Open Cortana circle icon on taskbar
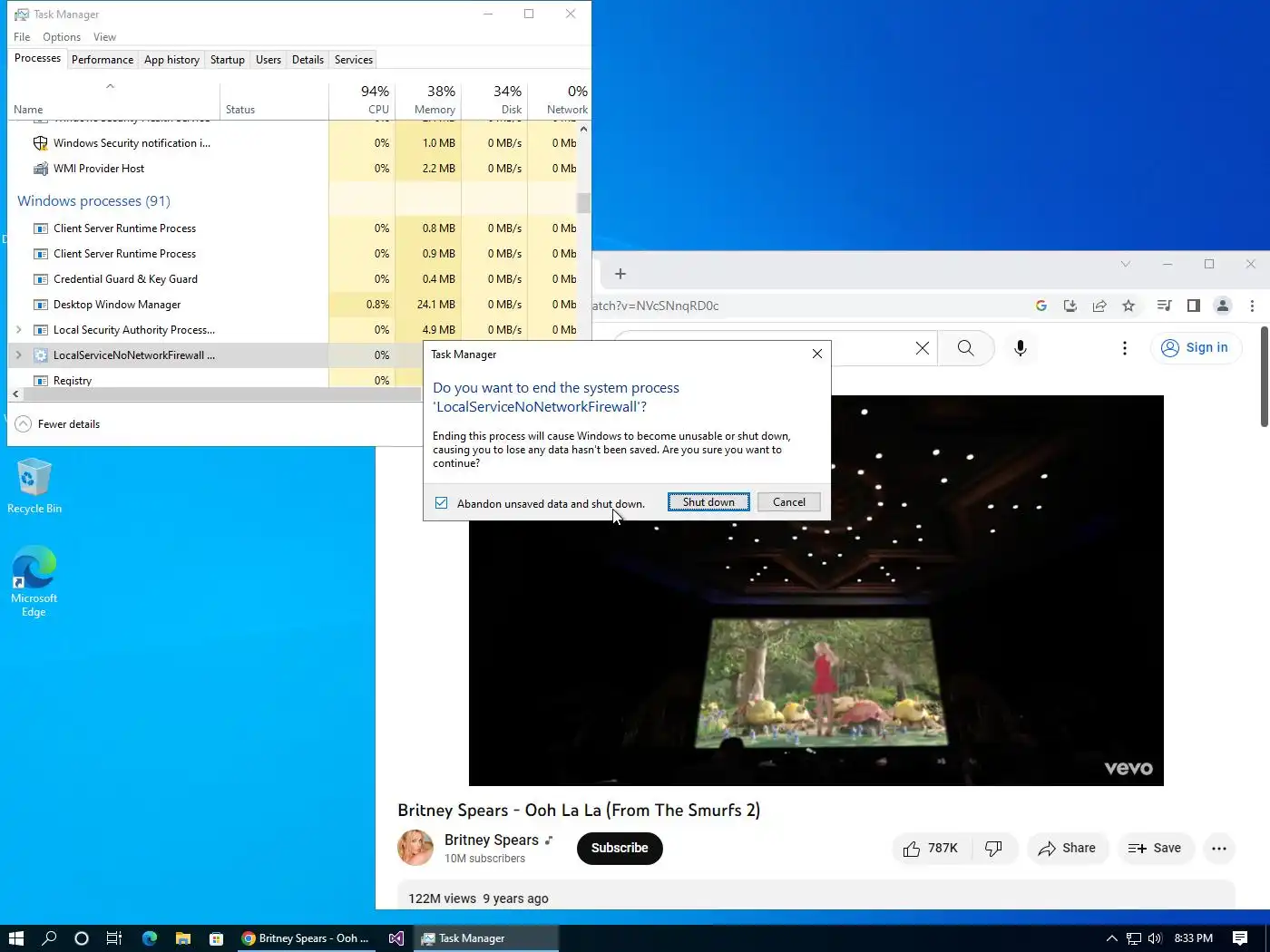This screenshot has height=952, width=1270. click(82, 938)
